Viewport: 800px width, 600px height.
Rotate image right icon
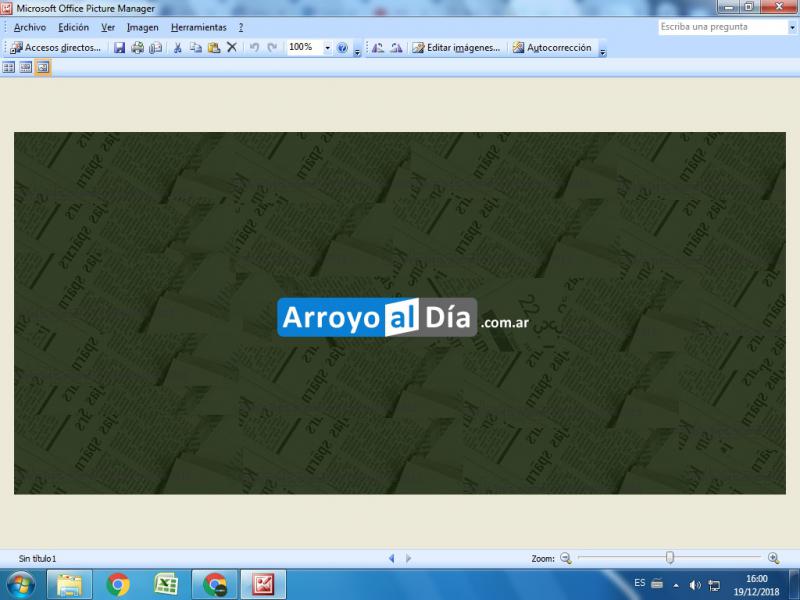pos(396,48)
